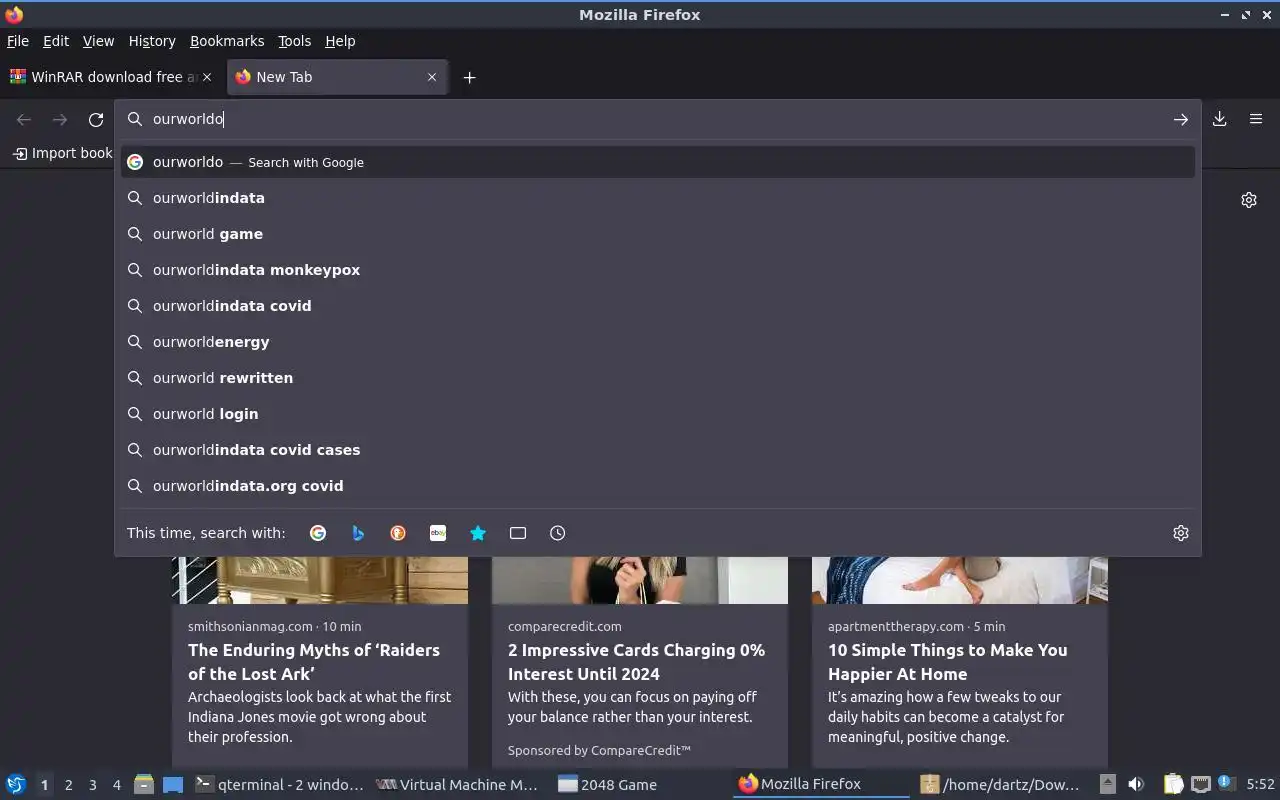This screenshot has height=800, width=1280.
Task: Open the Tools menu
Action: coord(294,41)
